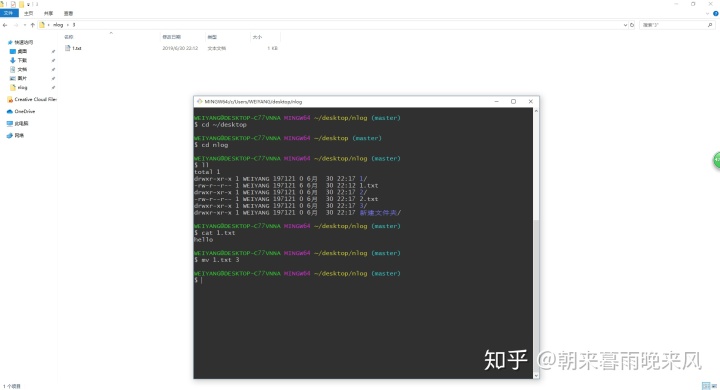720x390 pixels.
Task: Click the document icon beside 文档
Action: [13, 69]
